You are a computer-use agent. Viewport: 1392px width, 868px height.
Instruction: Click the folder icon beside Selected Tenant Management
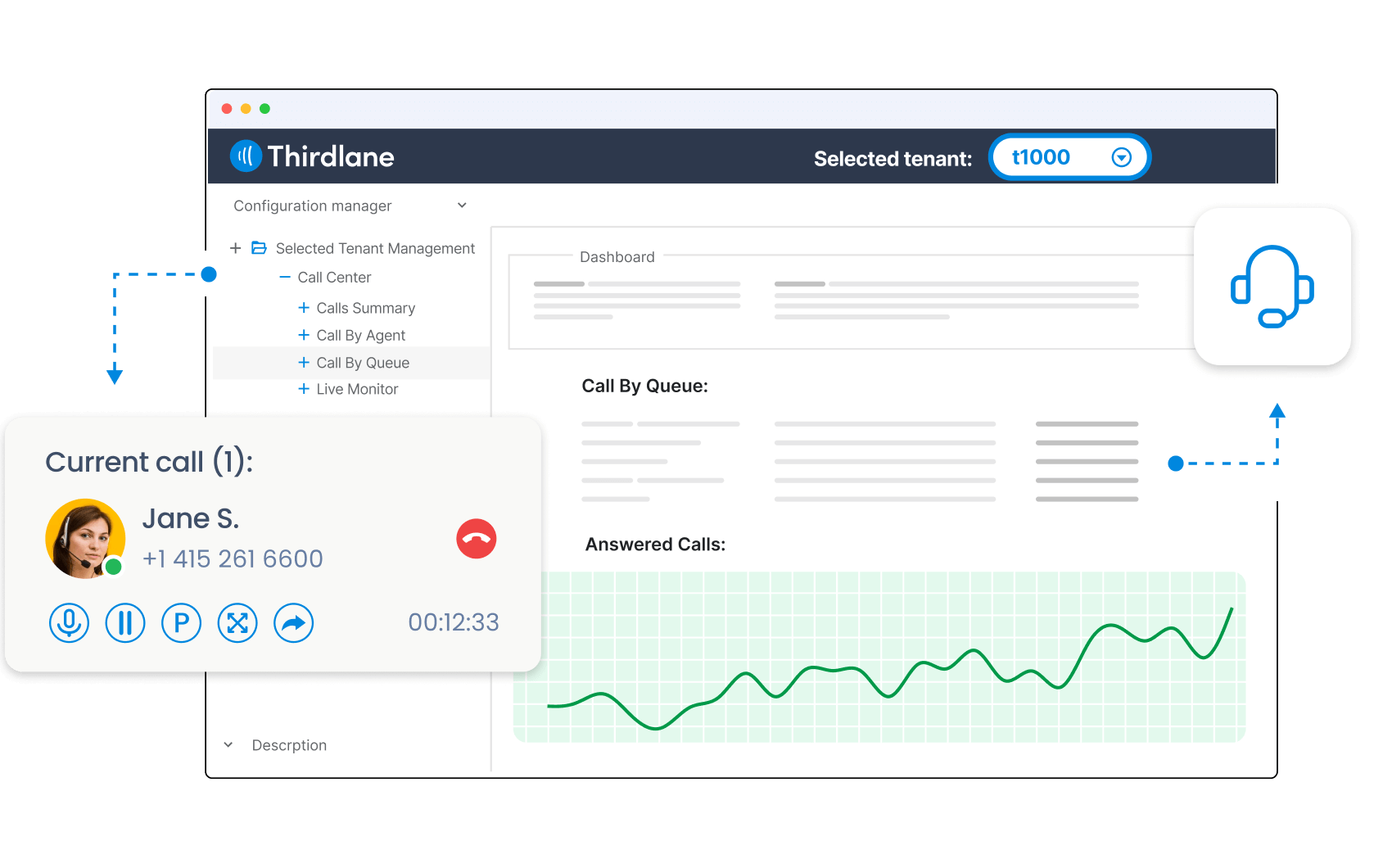(259, 247)
